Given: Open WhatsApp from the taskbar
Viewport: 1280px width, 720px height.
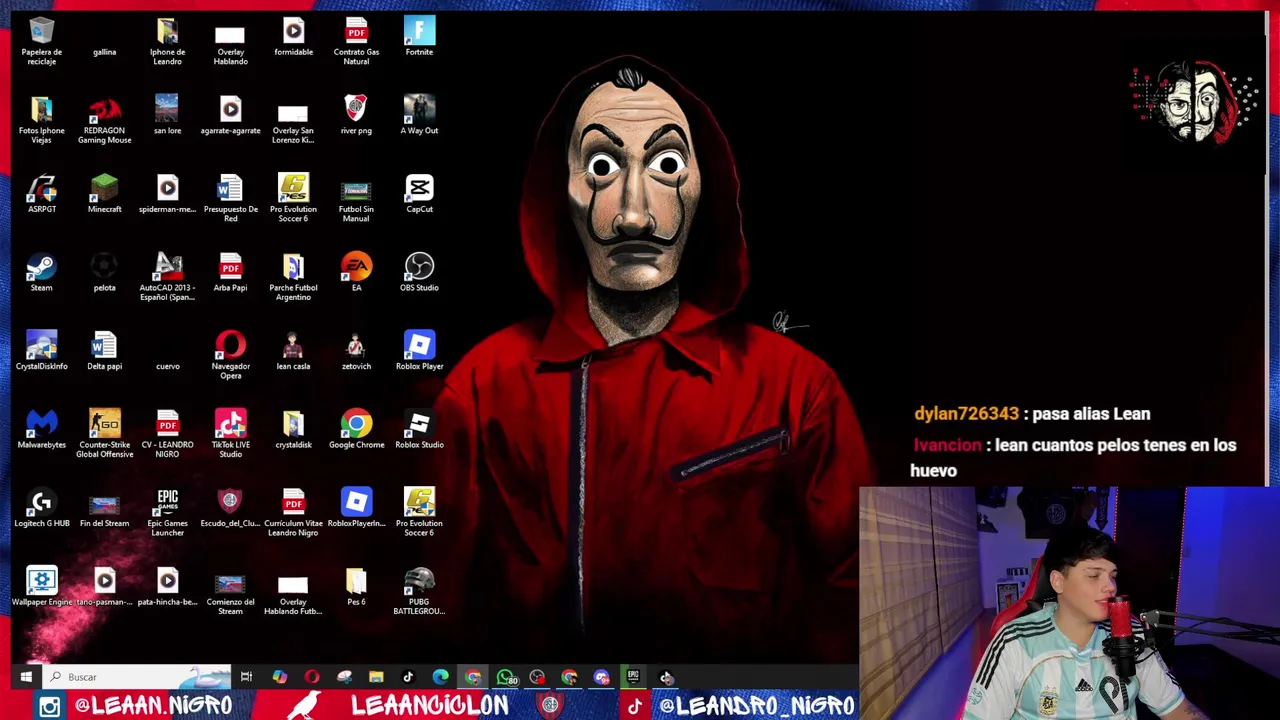Looking at the screenshot, I should click(x=506, y=677).
